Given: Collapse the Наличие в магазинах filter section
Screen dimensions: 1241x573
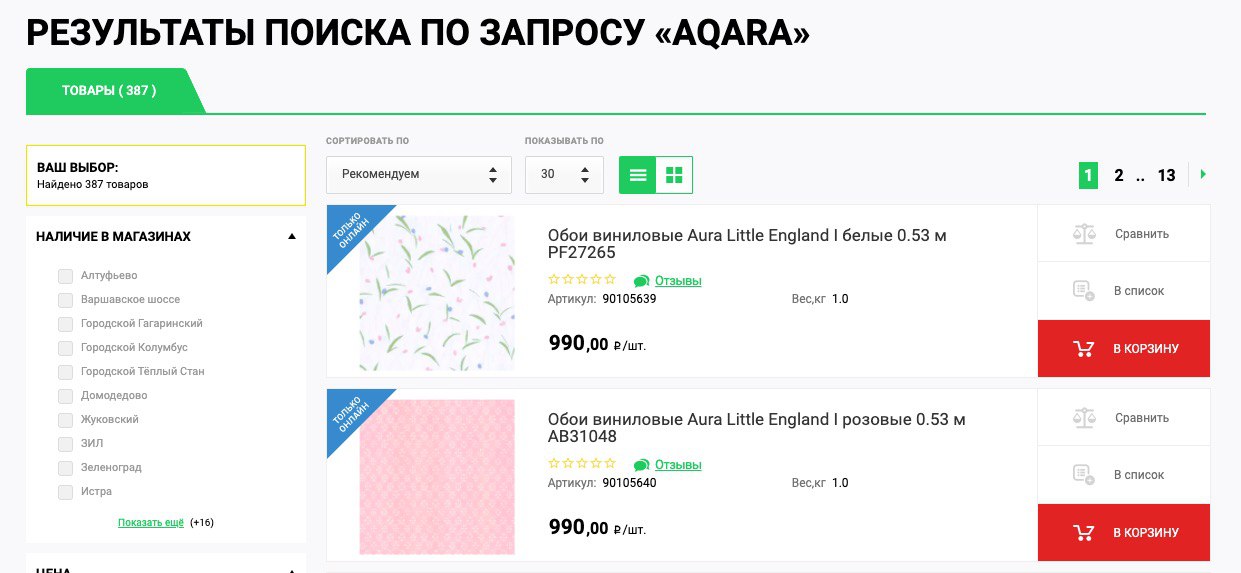Looking at the screenshot, I should point(291,237).
